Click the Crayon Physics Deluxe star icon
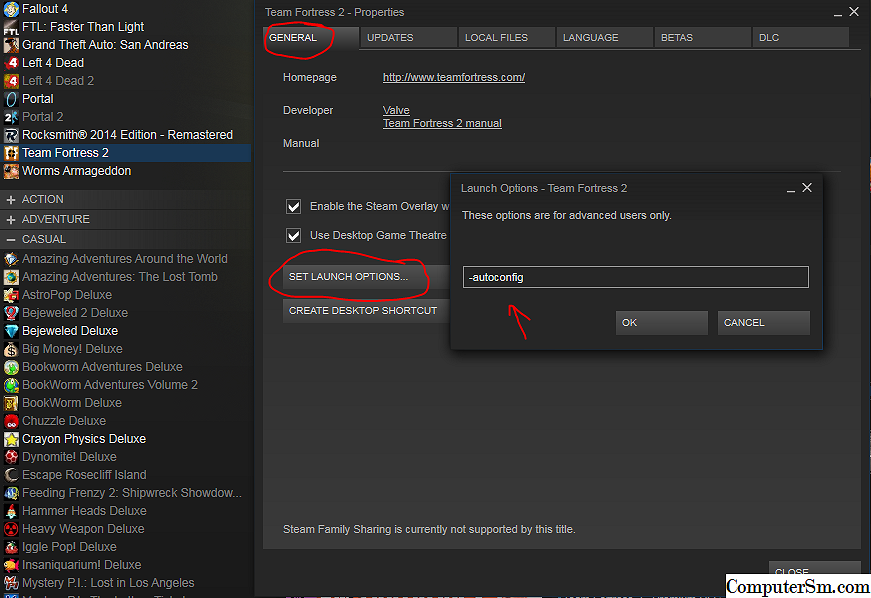This screenshot has width=871, height=598. (11, 439)
